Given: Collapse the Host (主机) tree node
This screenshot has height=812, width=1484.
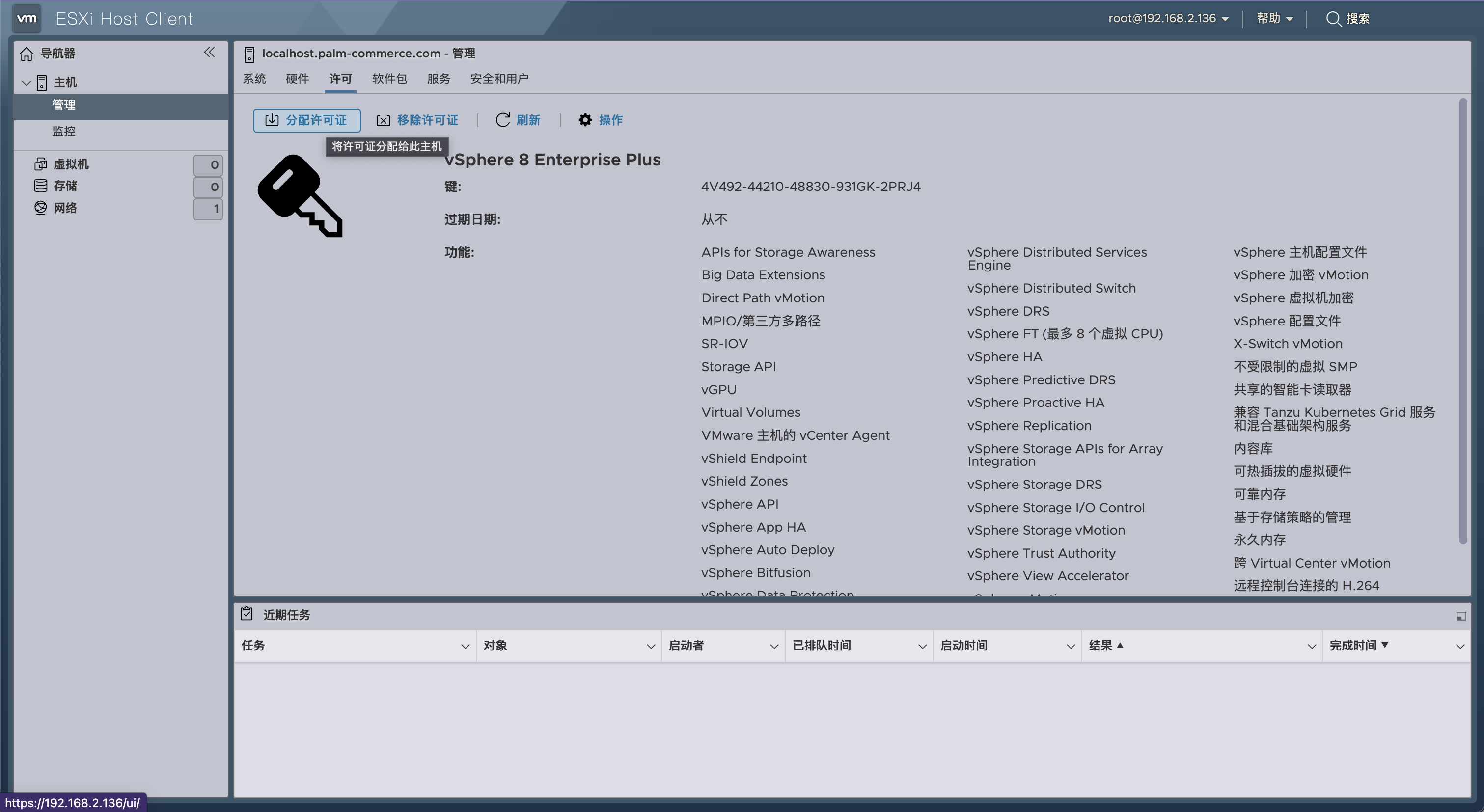Looking at the screenshot, I should pos(26,83).
